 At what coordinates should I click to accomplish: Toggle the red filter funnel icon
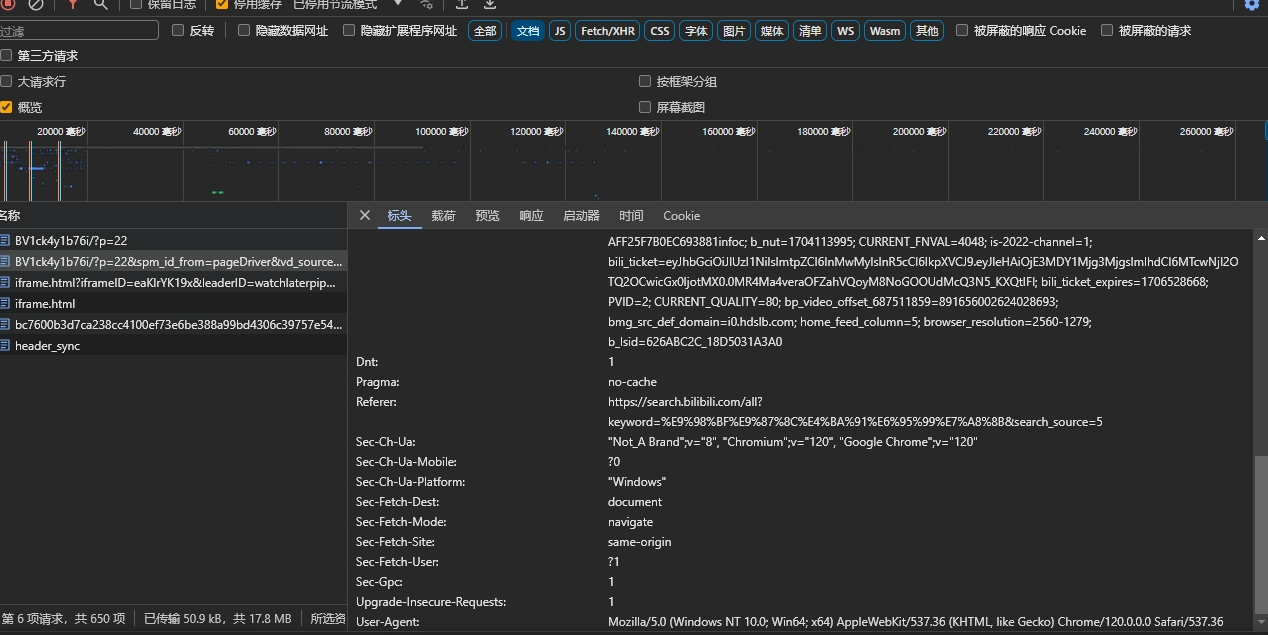(72, 4)
